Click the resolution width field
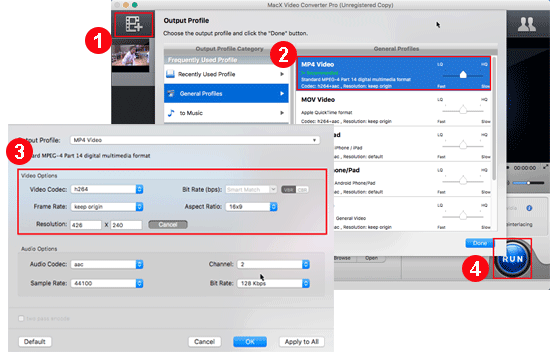550x361 pixels. pyautogui.click(x=86, y=225)
